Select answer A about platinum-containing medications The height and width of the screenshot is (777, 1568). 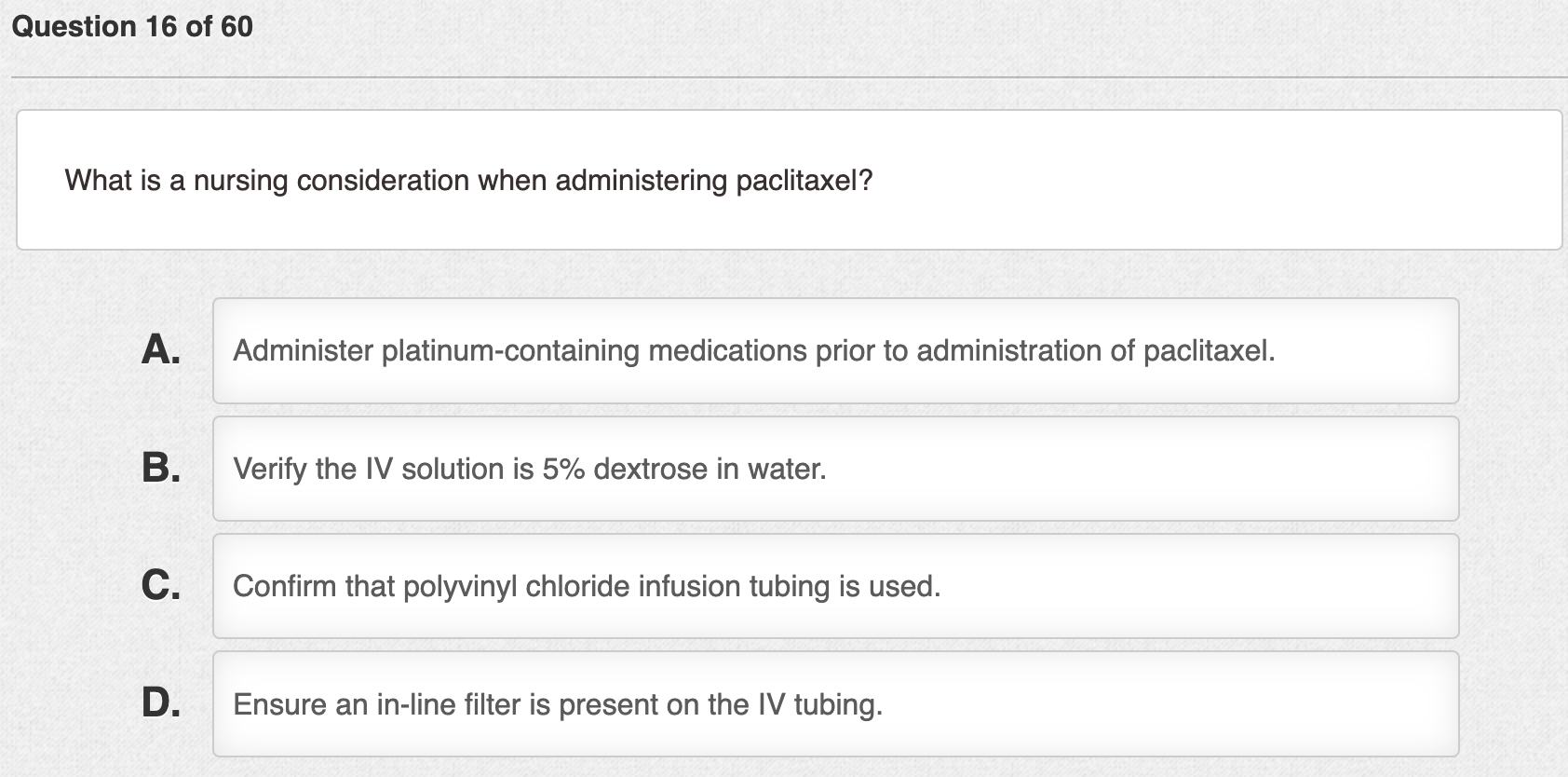(834, 351)
